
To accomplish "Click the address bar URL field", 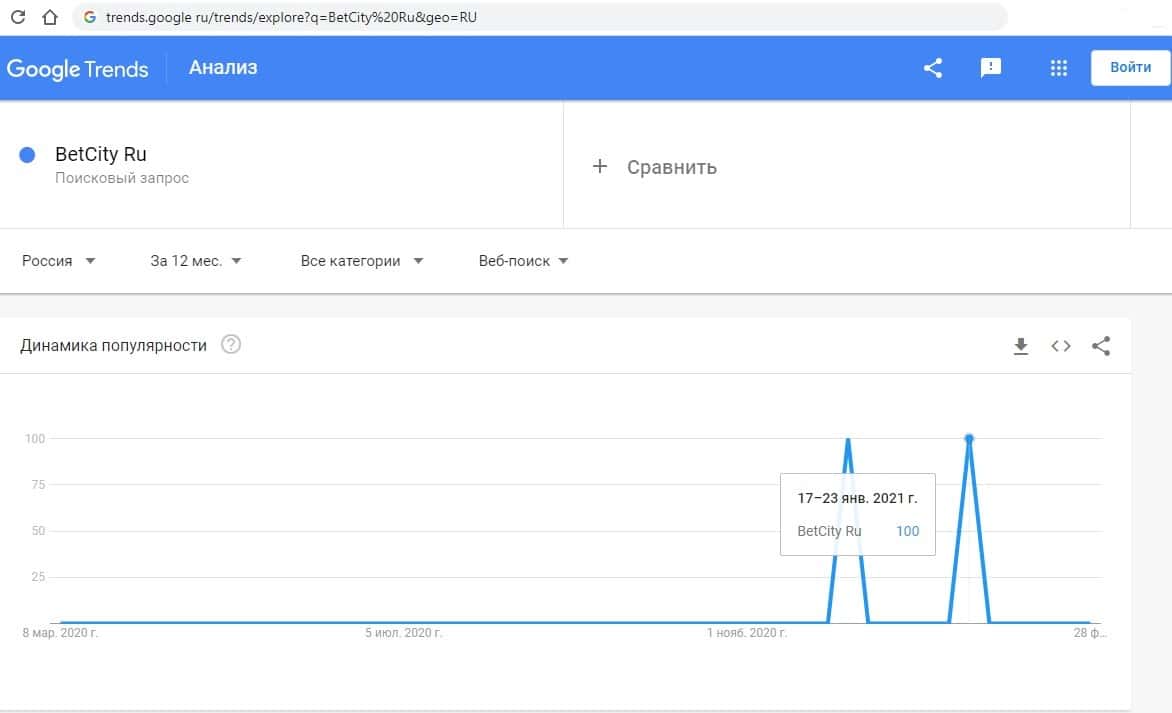I will 540,17.
